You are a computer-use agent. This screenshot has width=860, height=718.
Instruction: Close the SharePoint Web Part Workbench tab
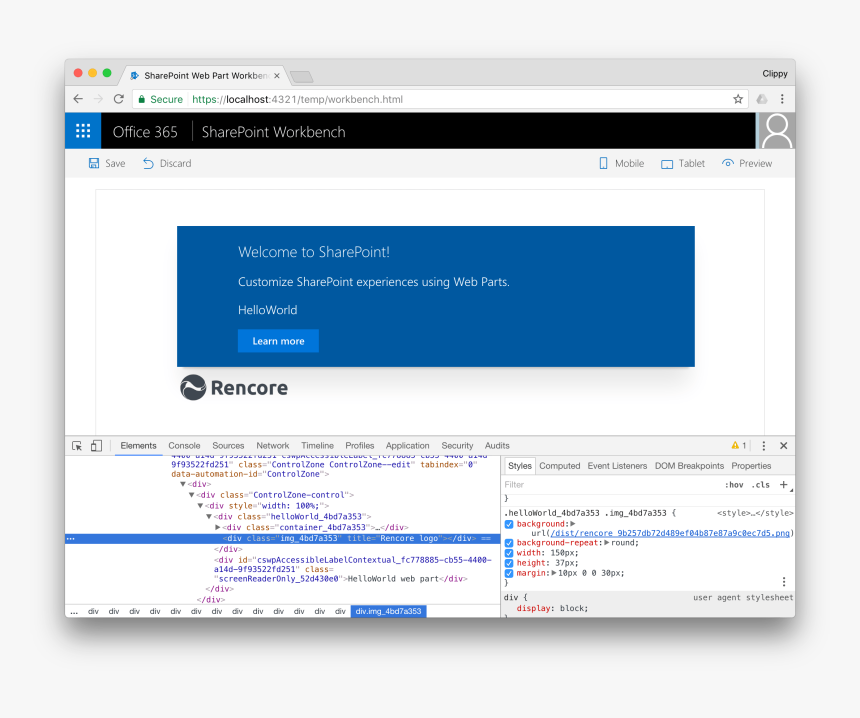(x=277, y=76)
